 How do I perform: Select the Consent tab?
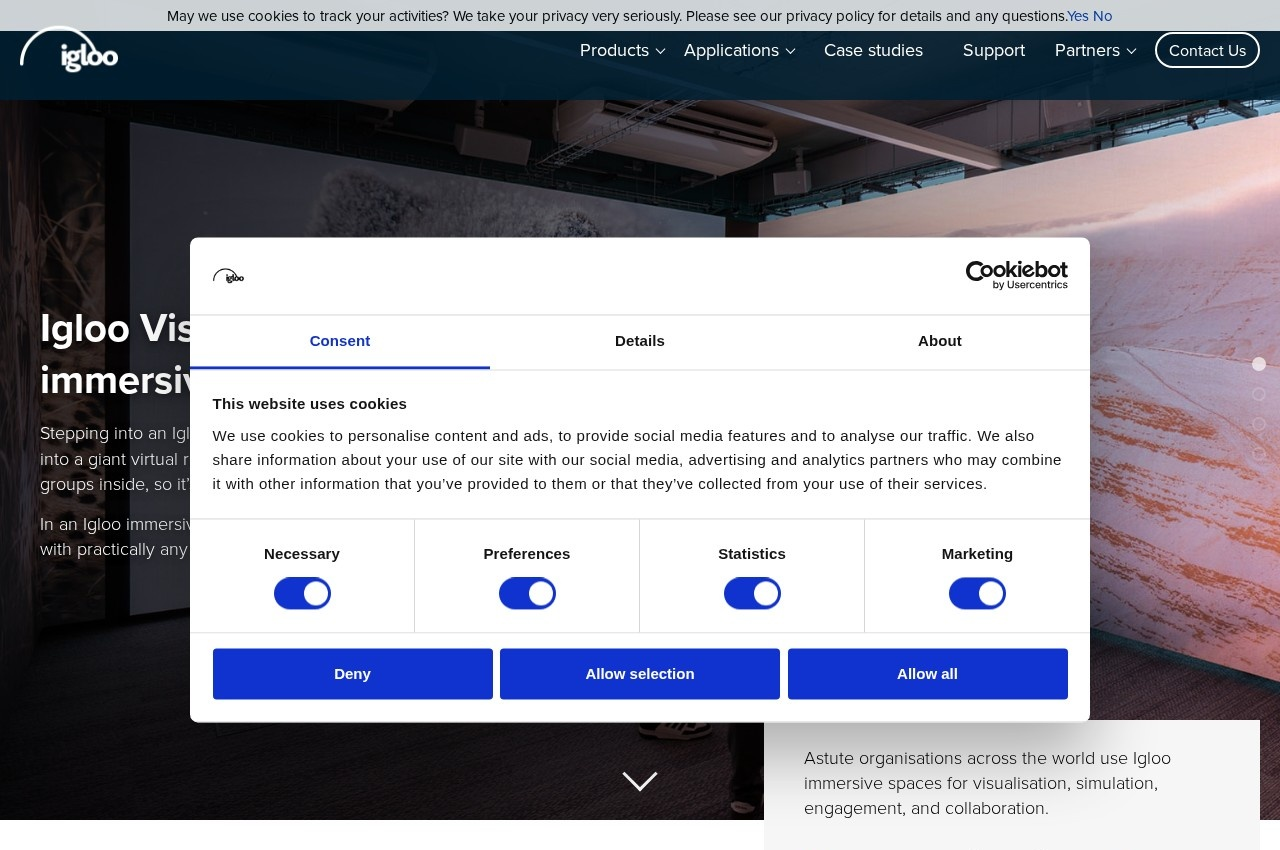[x=340, y=342]
